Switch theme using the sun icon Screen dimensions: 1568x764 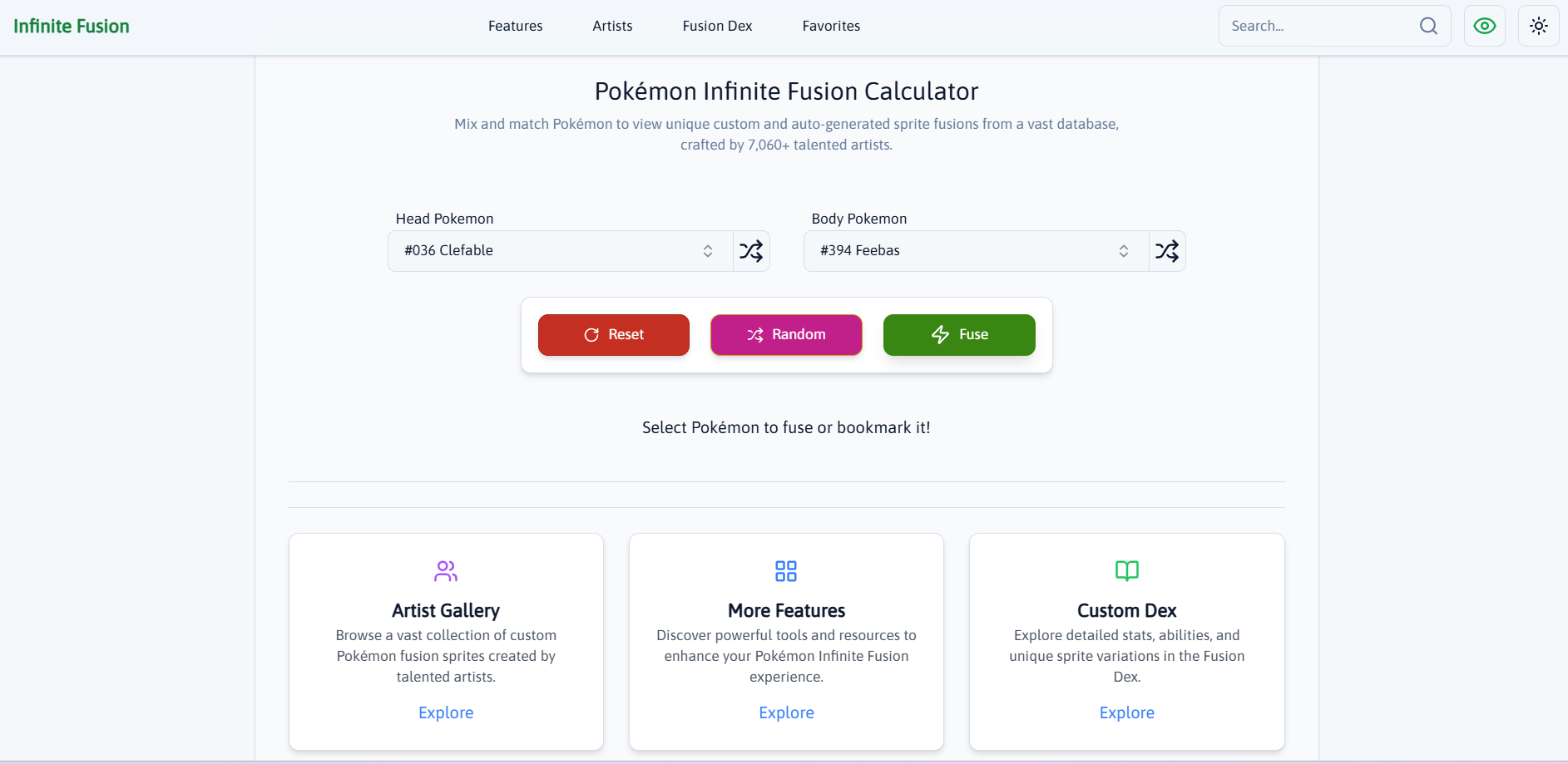1538,26
